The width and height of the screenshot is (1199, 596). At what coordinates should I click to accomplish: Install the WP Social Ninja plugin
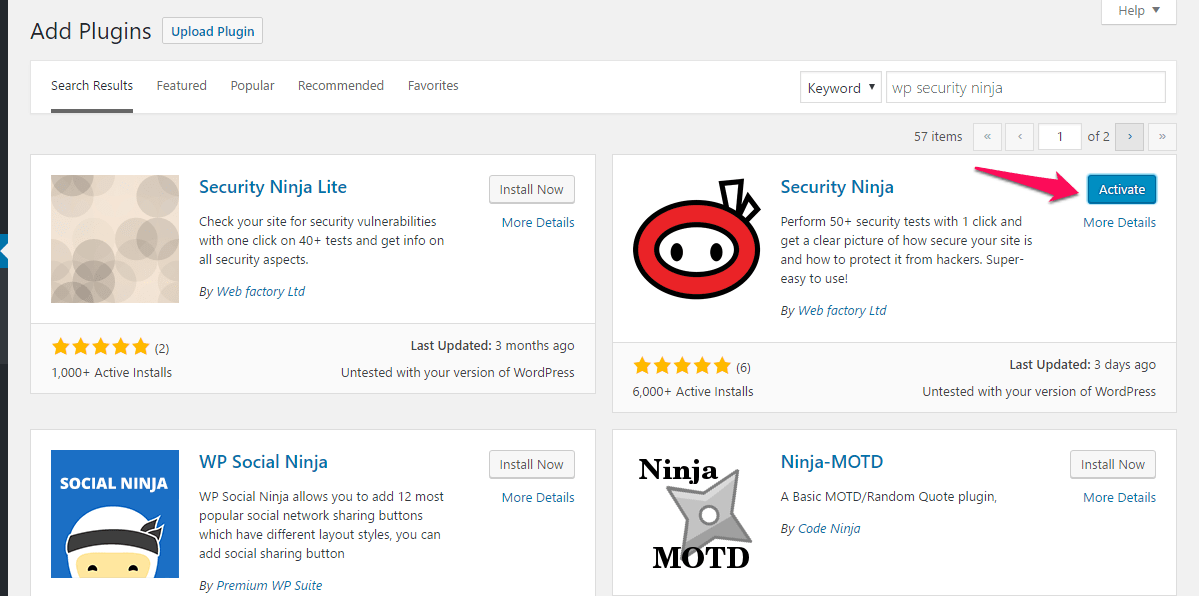point(531,464)
